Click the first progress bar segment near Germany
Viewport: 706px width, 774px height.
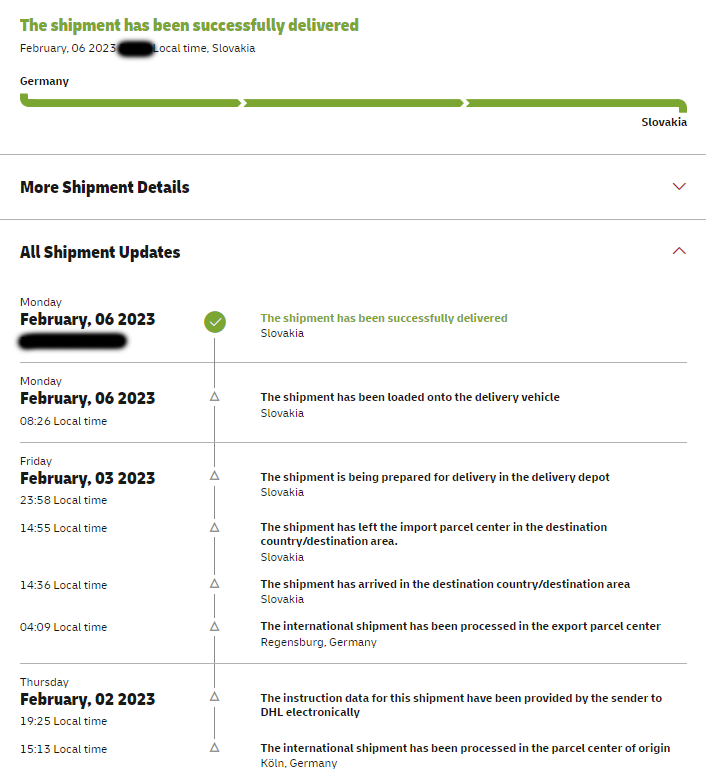130,102
